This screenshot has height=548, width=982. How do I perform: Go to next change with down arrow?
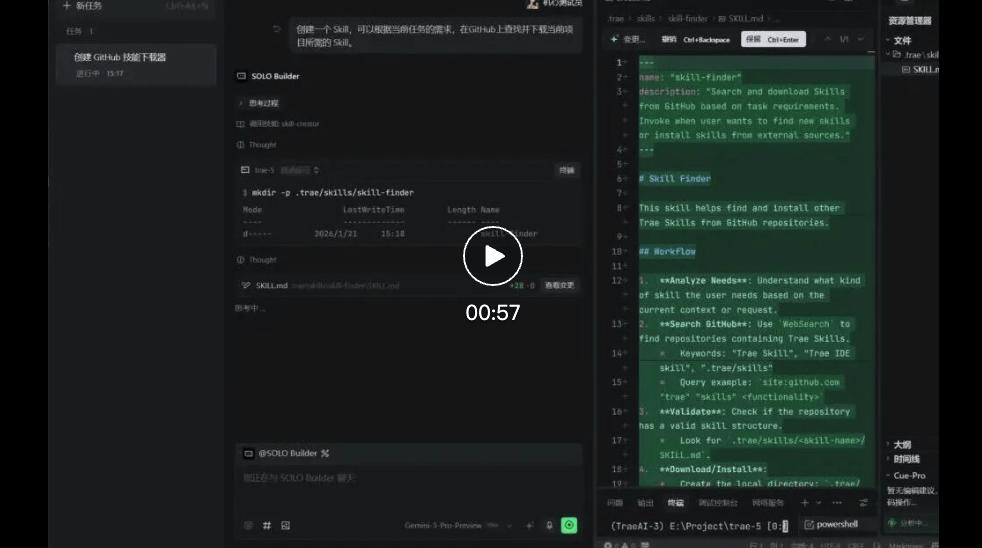click(861, 39)
